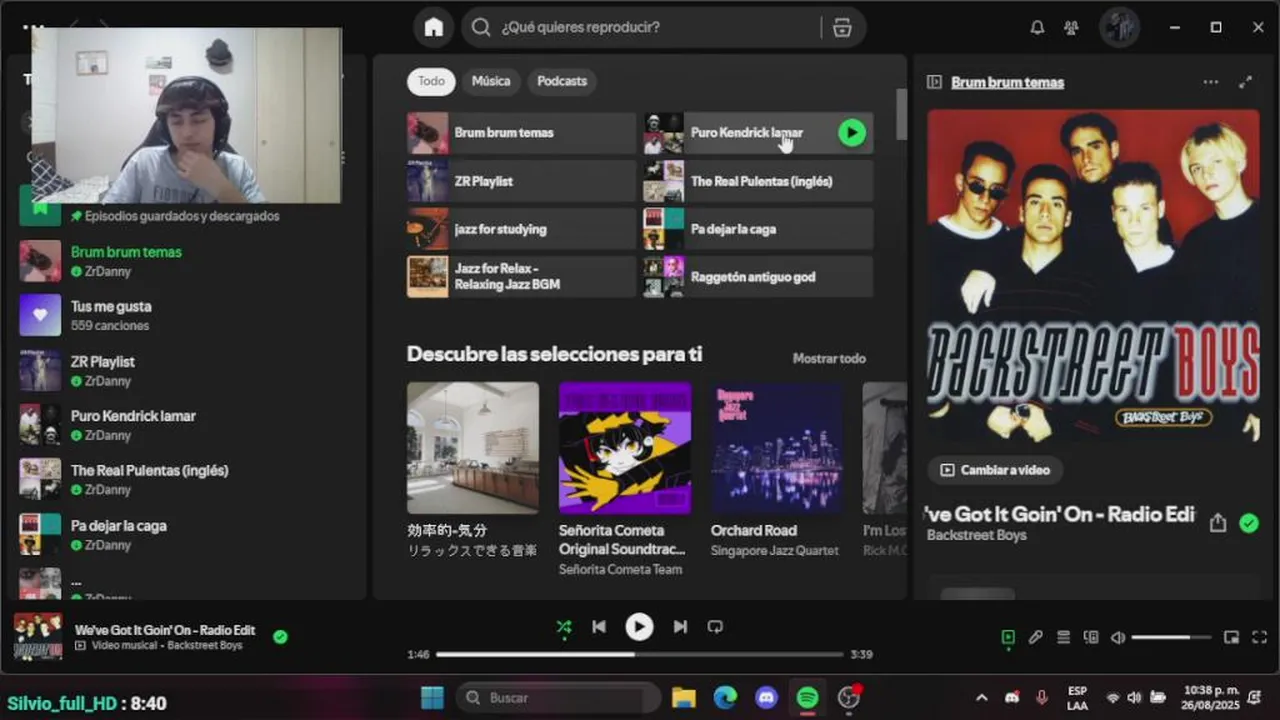Open the Browse icon in search bar
Image resolution: width=1280 pixels, height=720 pixels.
[842, 27]
